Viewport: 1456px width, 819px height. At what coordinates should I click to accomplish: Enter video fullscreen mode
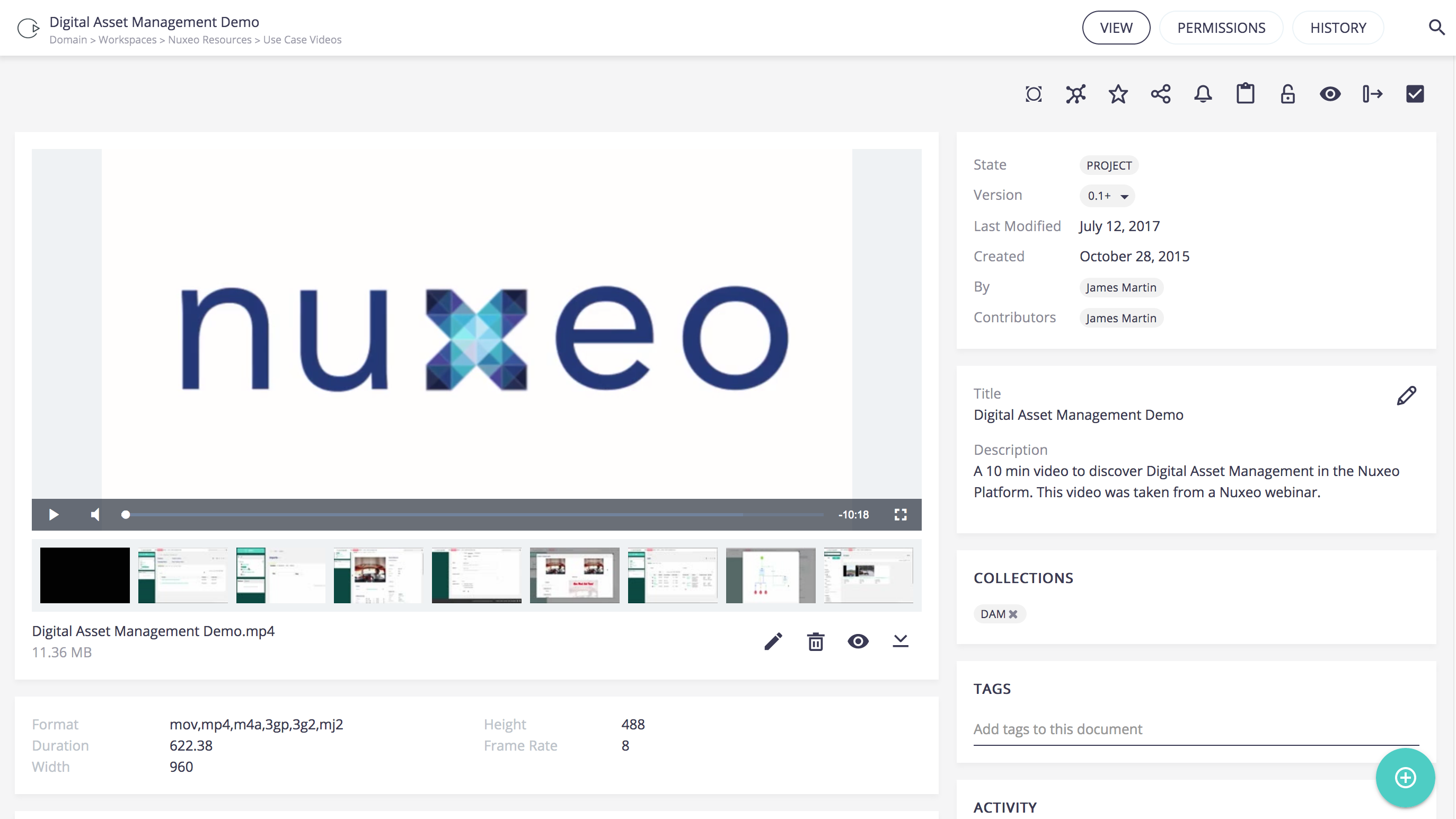(901, 514)
